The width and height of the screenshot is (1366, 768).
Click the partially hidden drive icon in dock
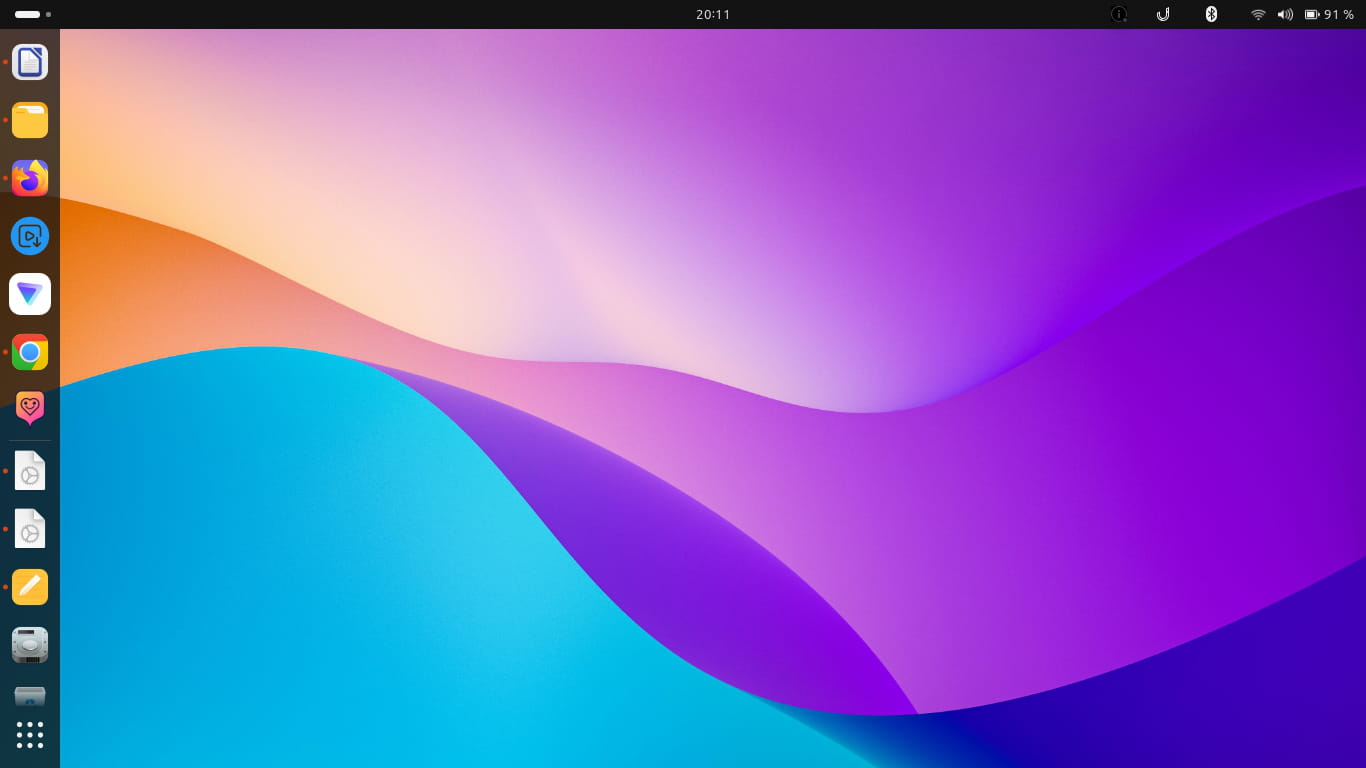pos(30,696)
